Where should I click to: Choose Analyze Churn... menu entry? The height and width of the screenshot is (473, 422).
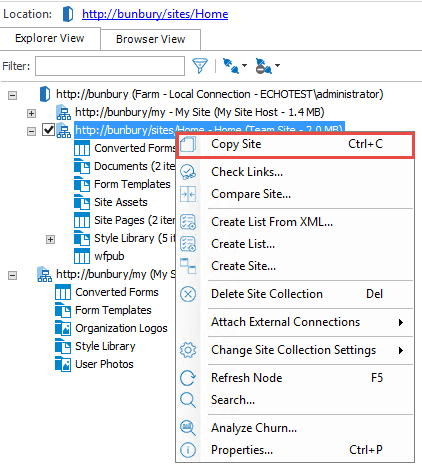point(295,428)
